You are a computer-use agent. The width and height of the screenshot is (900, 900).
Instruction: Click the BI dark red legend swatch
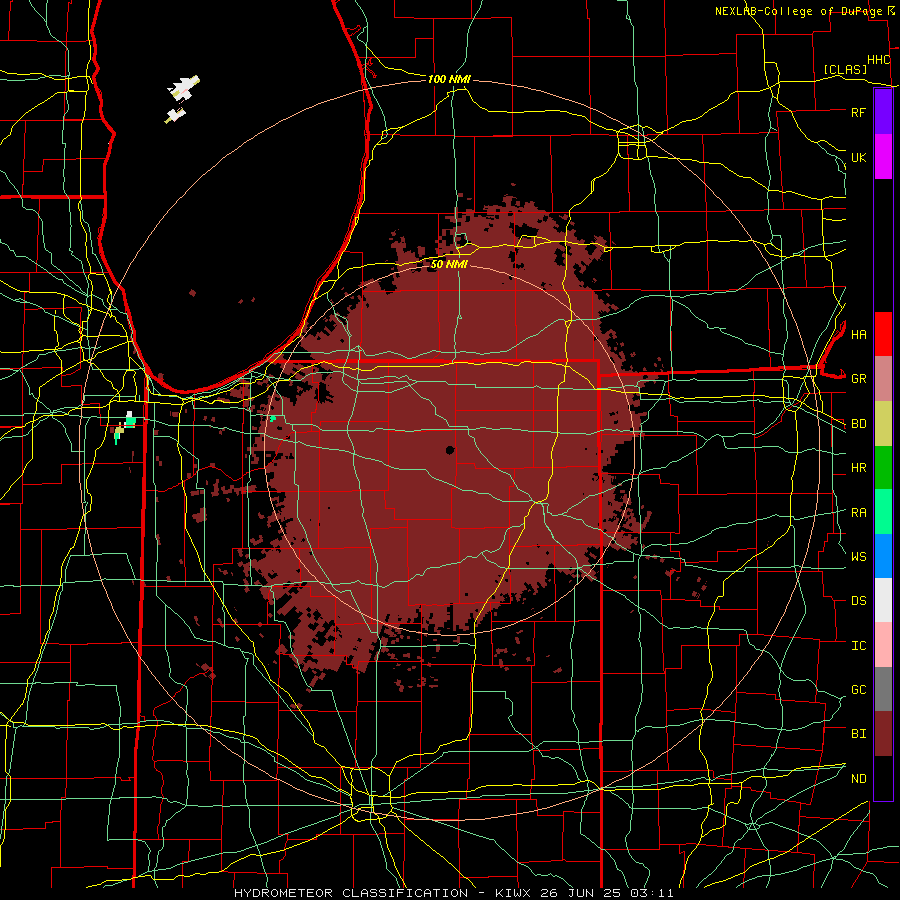pos(883,734)
